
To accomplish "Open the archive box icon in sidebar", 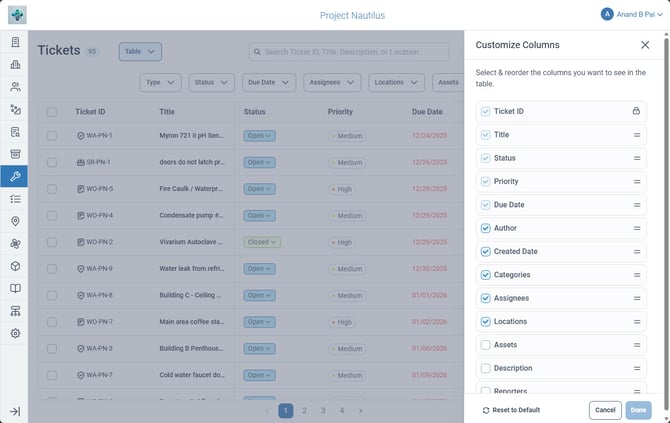I will 15,154.
